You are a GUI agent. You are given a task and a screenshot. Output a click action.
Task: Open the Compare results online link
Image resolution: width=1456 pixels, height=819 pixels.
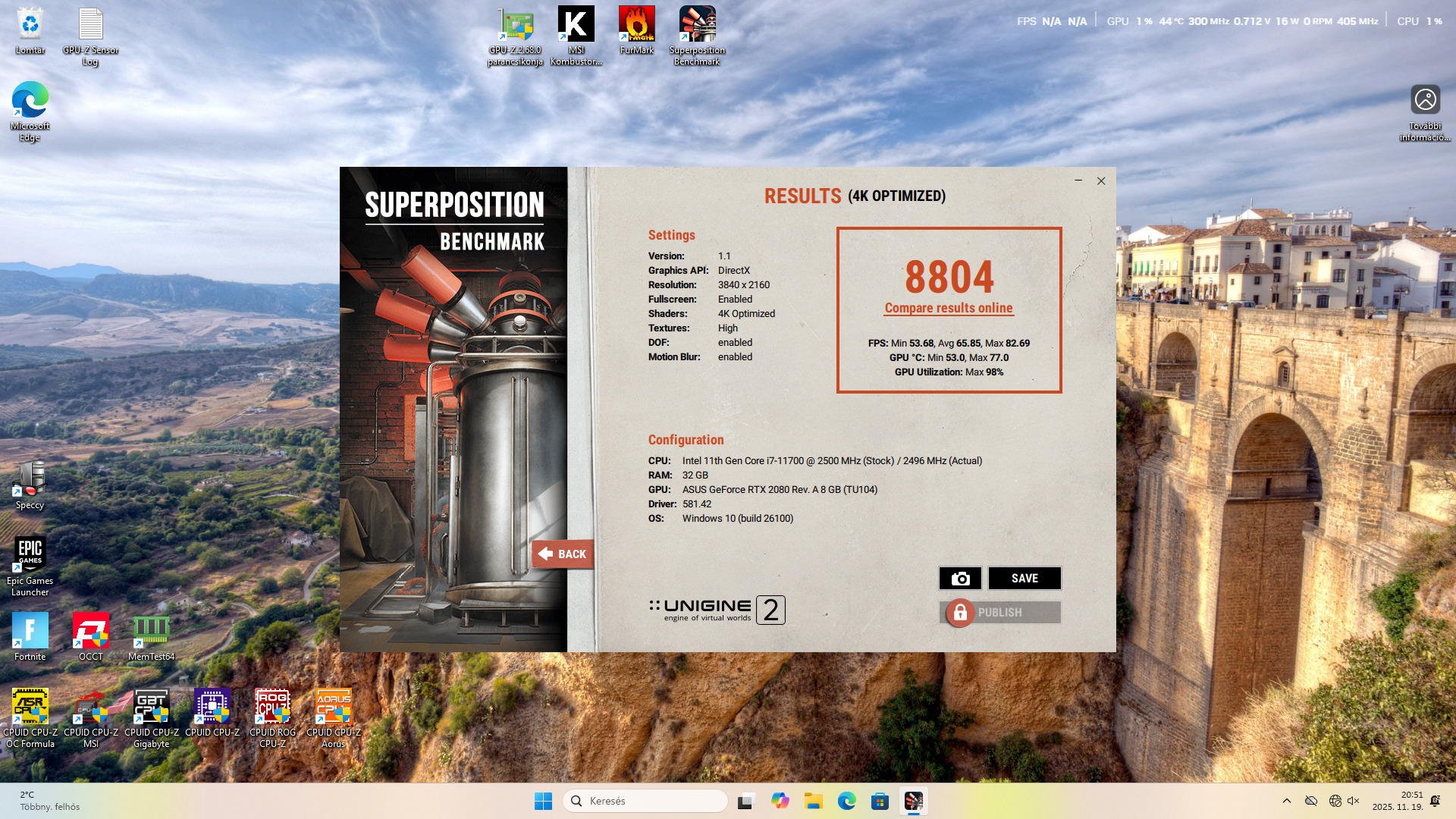[948, 308]
